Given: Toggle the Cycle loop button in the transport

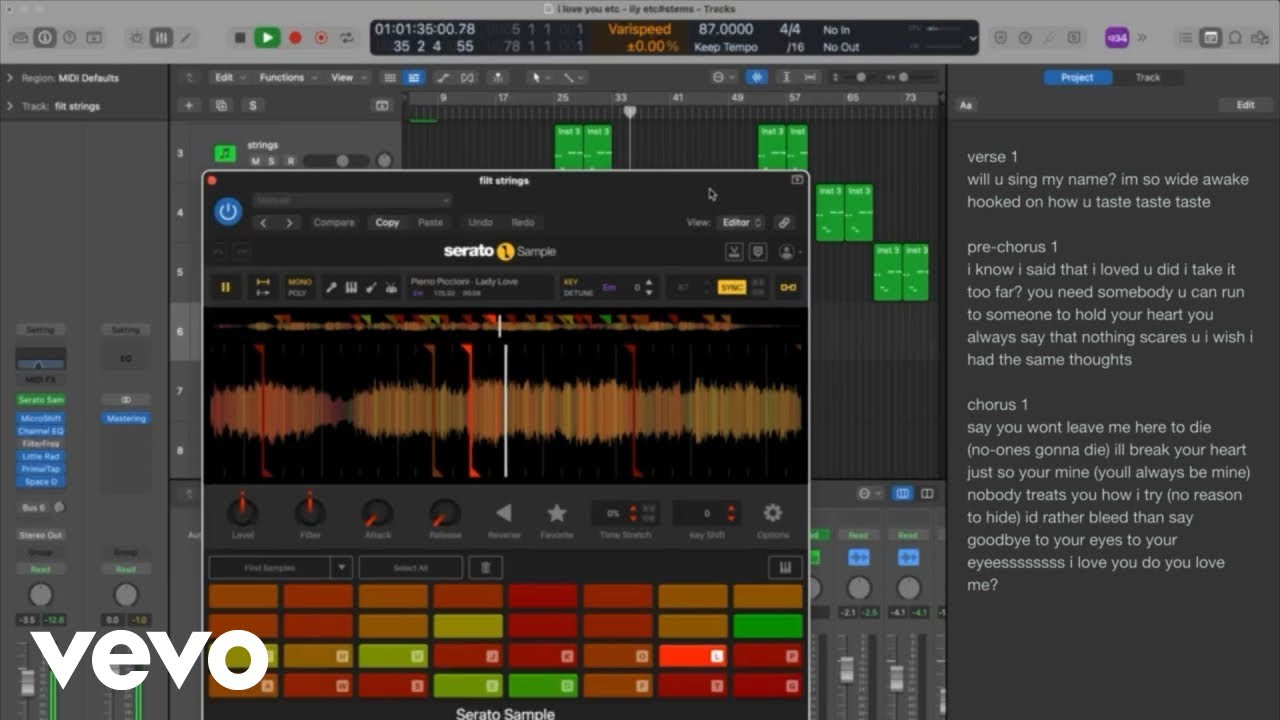Looking at the screenshot, I should point(347,38).
